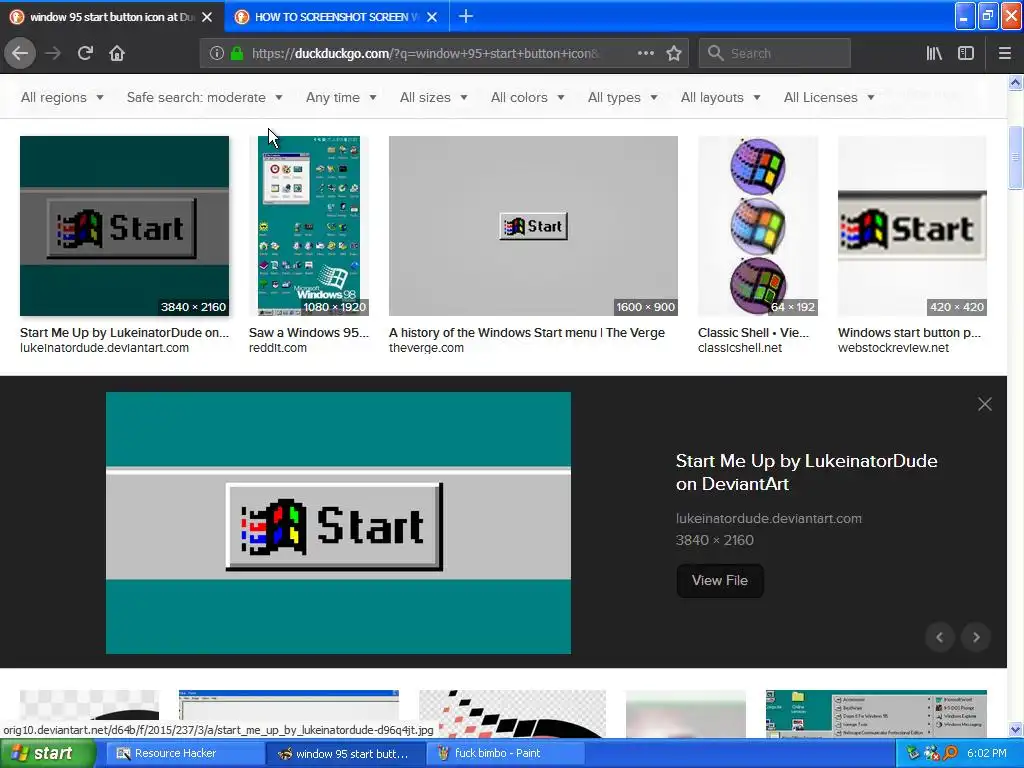Show previous image in detail panel
The width and height of the screenshot is (1024, 768).
[x=940, y=637]
